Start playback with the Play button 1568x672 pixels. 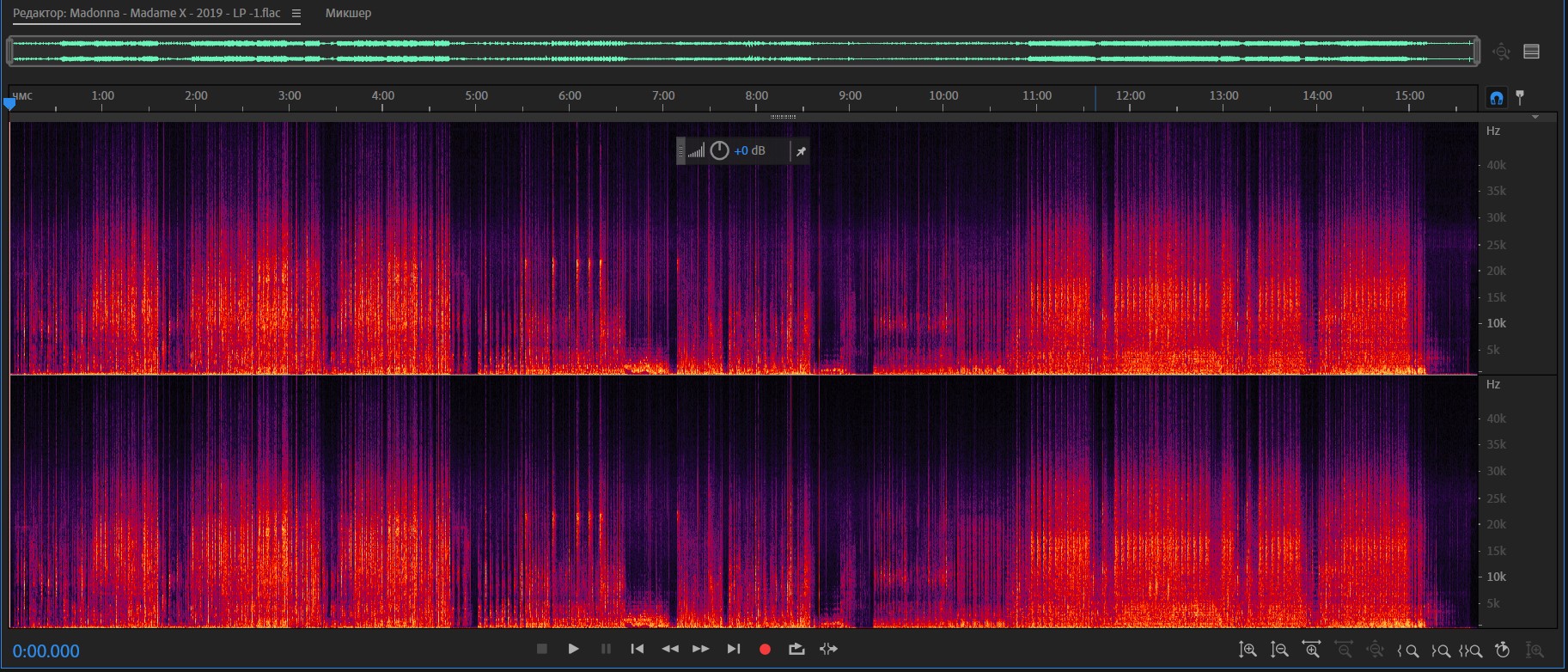click(573, 649)
